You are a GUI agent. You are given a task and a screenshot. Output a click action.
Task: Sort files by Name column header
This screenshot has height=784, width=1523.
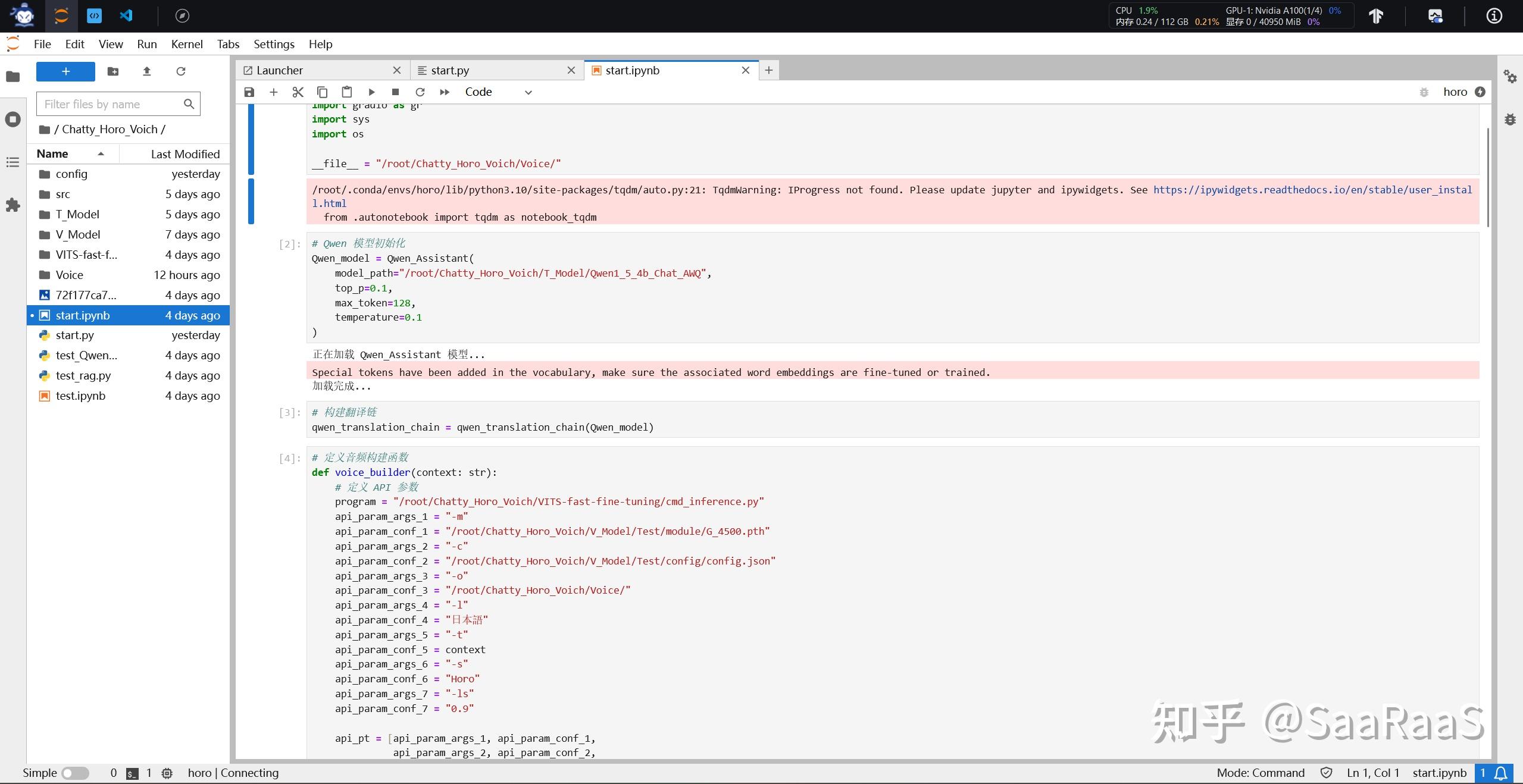coord(52,154)
